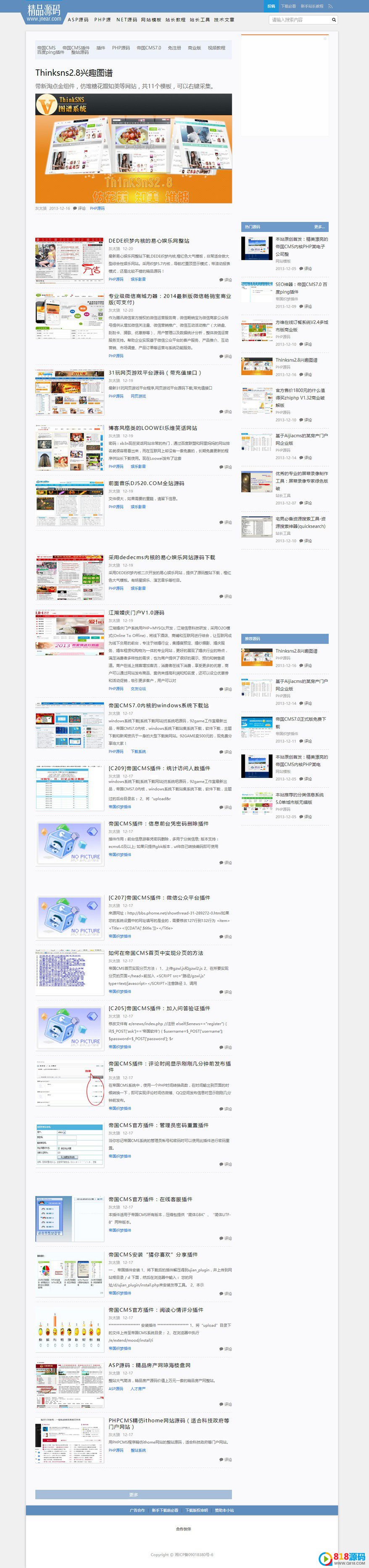Image resolution: width=369 pixels, height=1568 pixels.
Task: Click the 新手站长教程 top bar link
Action: point(312,6)
